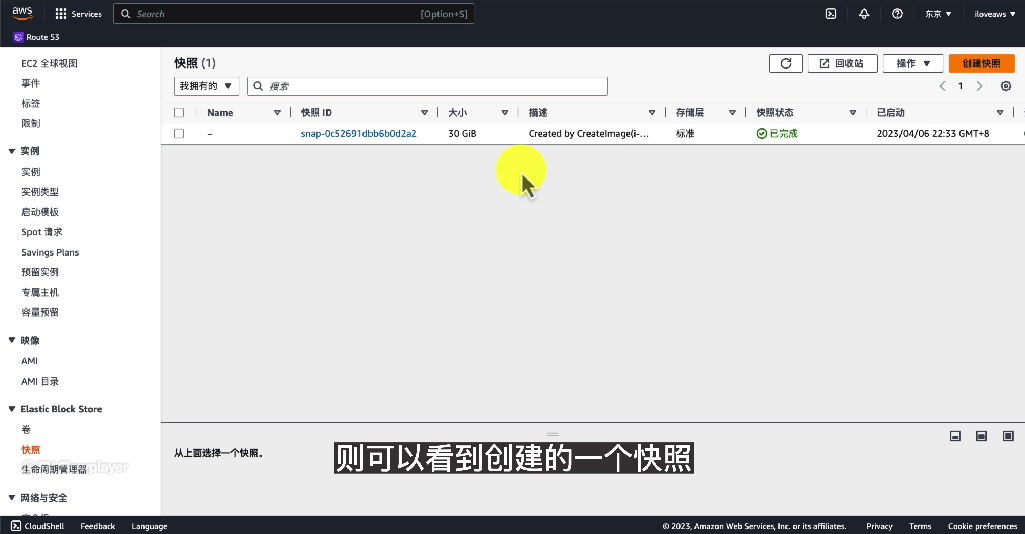Sort by 已启动 column arrow
The image size is (1025, 534).
[x=1000, y=112]
